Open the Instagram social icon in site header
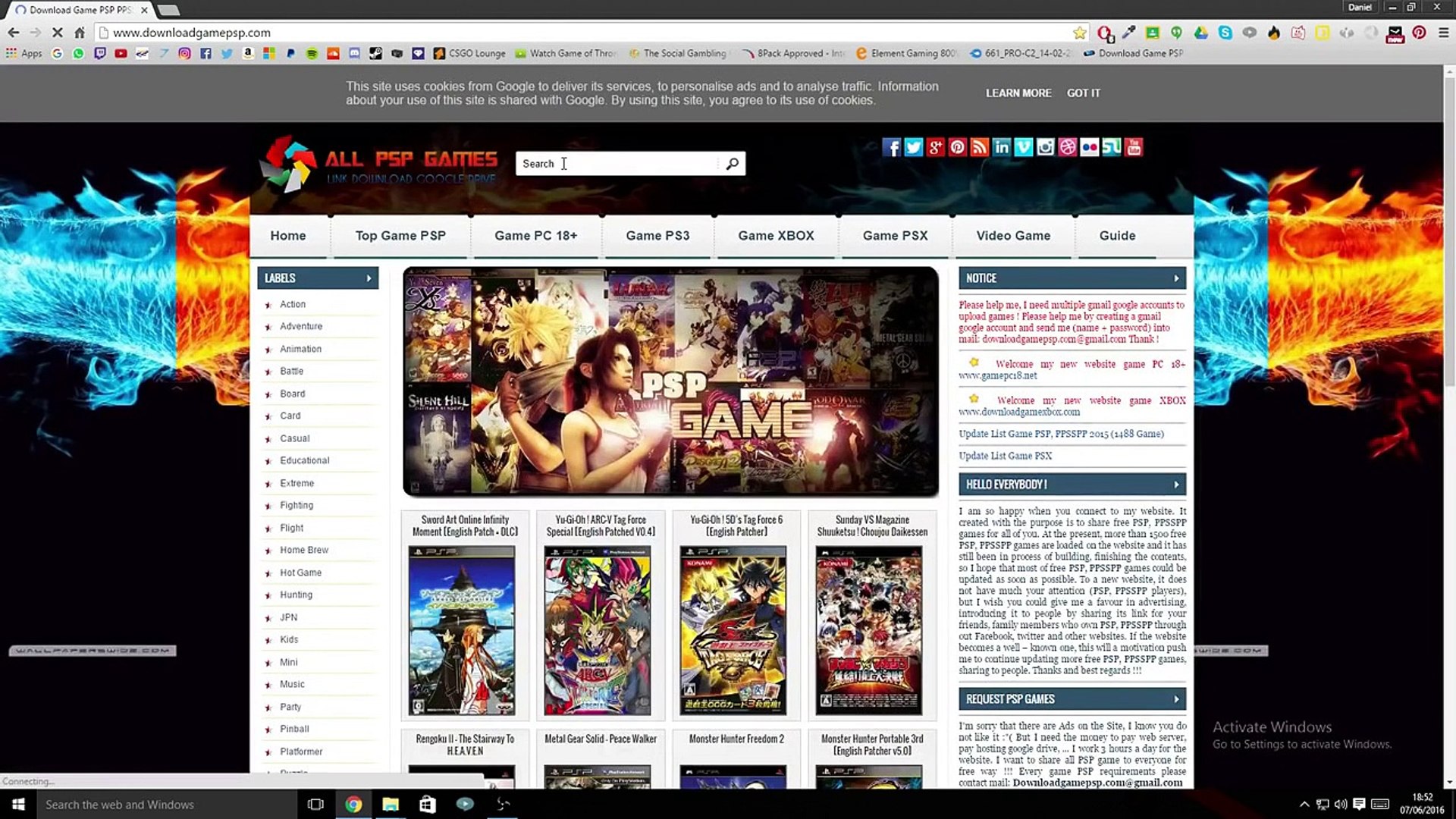 click(1045, 147)
